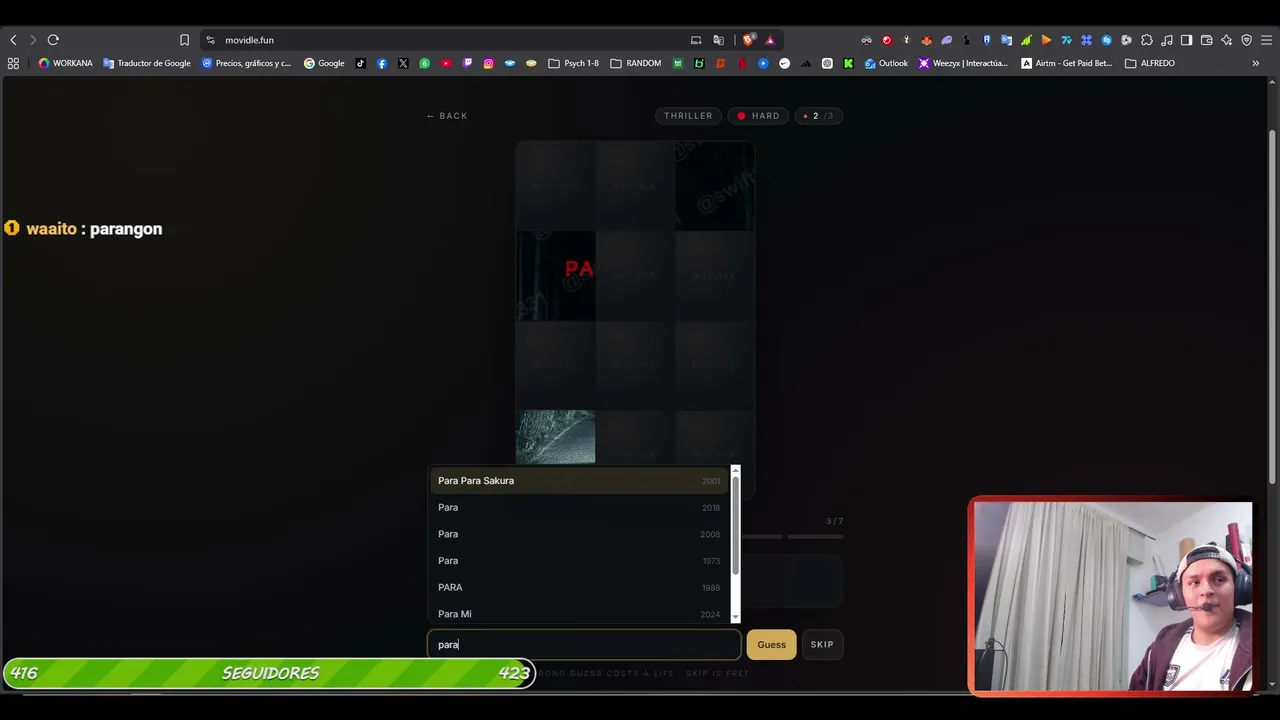1280x720 pixels.
Task: Select the Para 2008 suggestion
Action: pos(579,534)
